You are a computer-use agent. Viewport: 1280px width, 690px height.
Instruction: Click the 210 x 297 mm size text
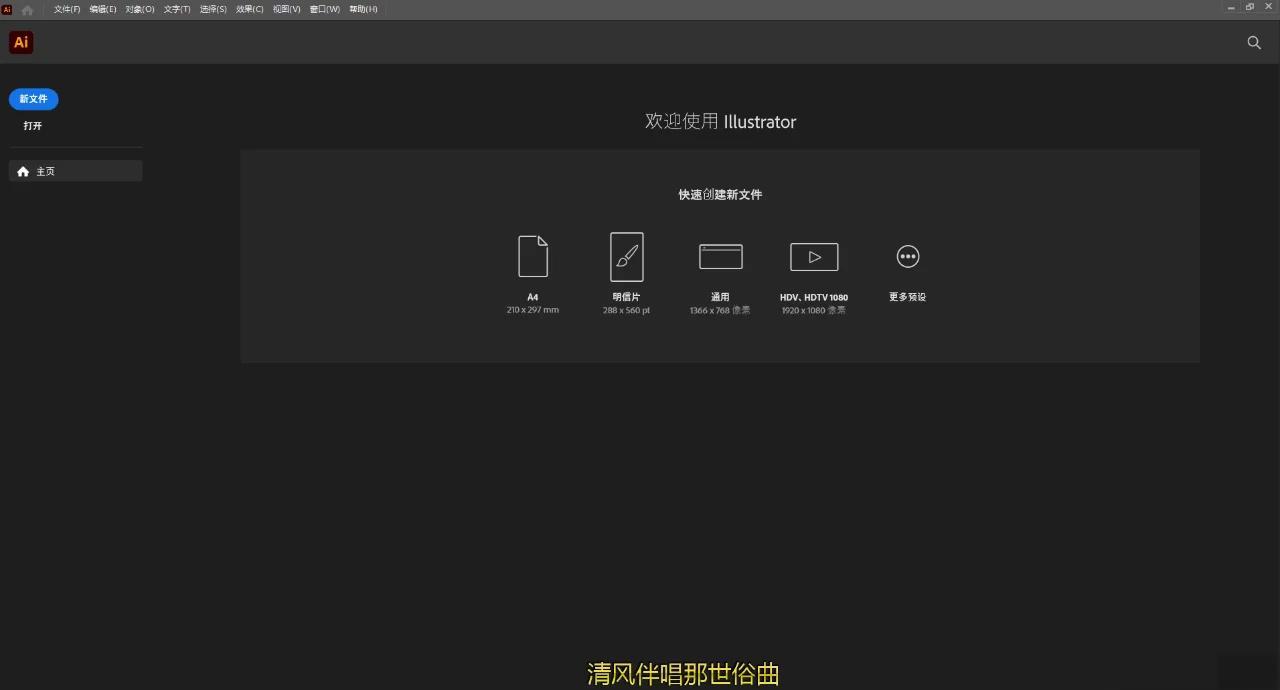[533, 310]
